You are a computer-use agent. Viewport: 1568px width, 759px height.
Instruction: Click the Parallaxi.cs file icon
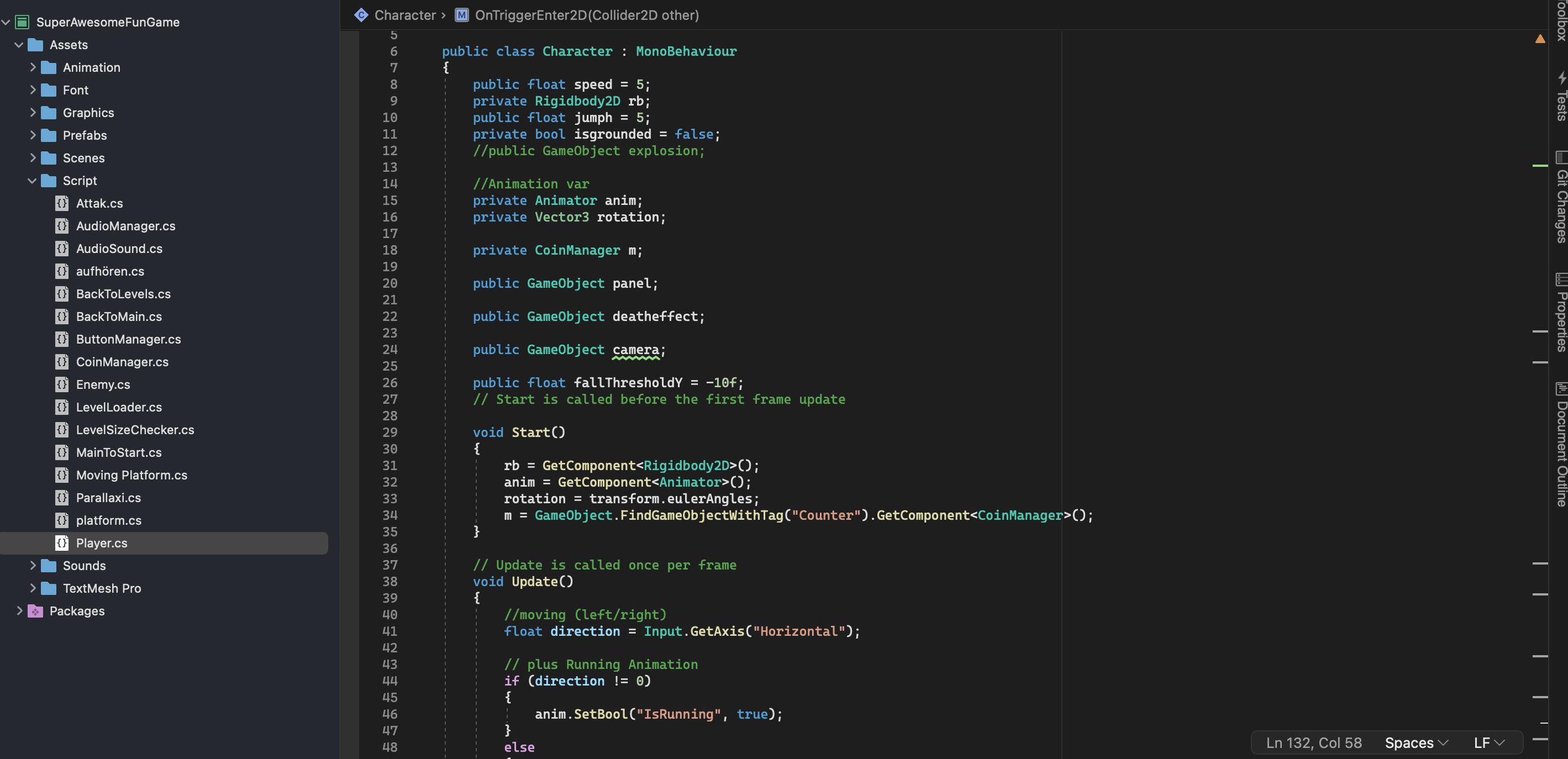[x=62, y=498]
